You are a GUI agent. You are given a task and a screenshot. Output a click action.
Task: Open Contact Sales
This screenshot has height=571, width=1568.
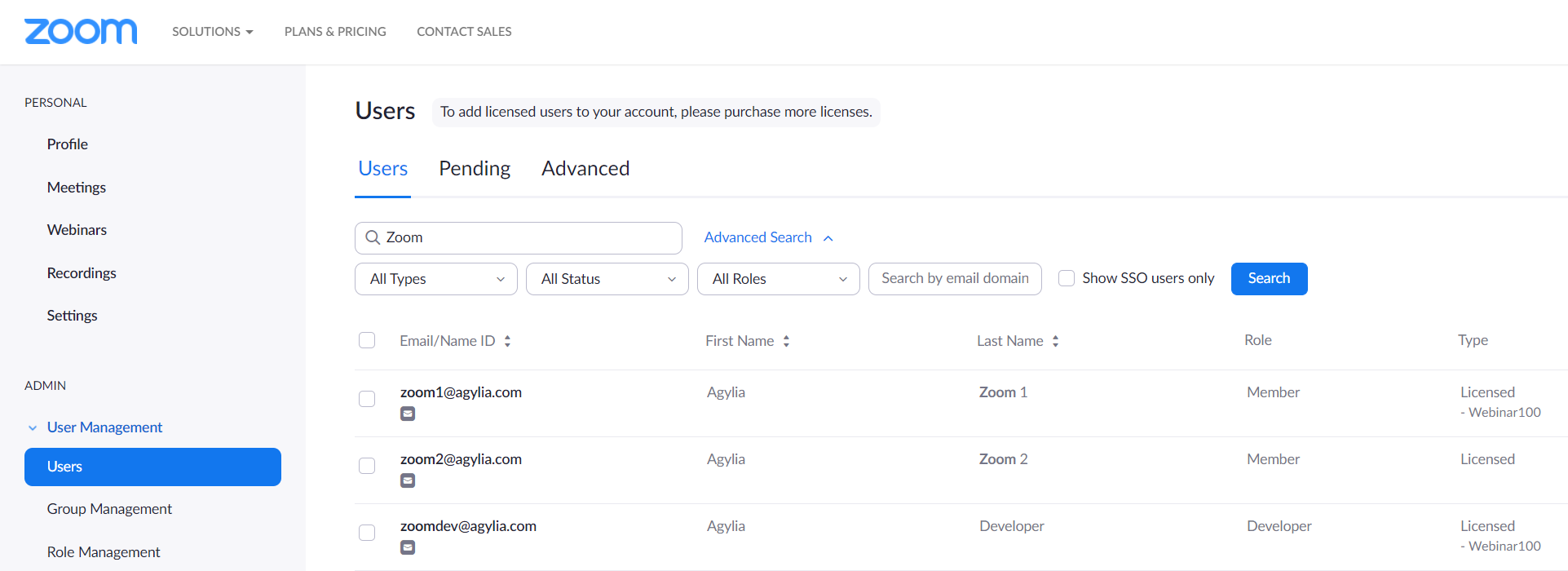coord(464,31)
